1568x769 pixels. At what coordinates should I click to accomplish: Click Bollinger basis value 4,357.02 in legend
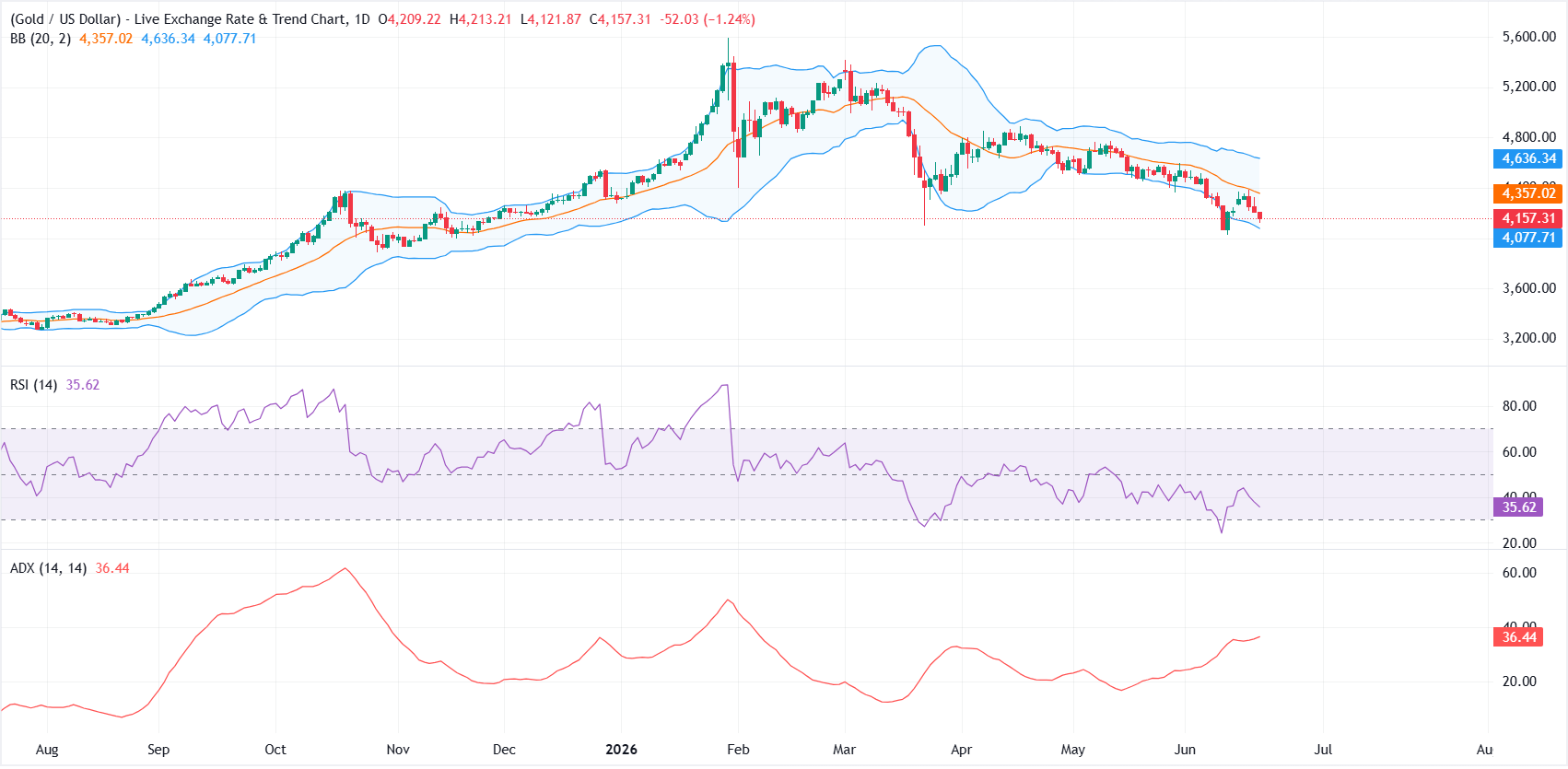(106, 39)
